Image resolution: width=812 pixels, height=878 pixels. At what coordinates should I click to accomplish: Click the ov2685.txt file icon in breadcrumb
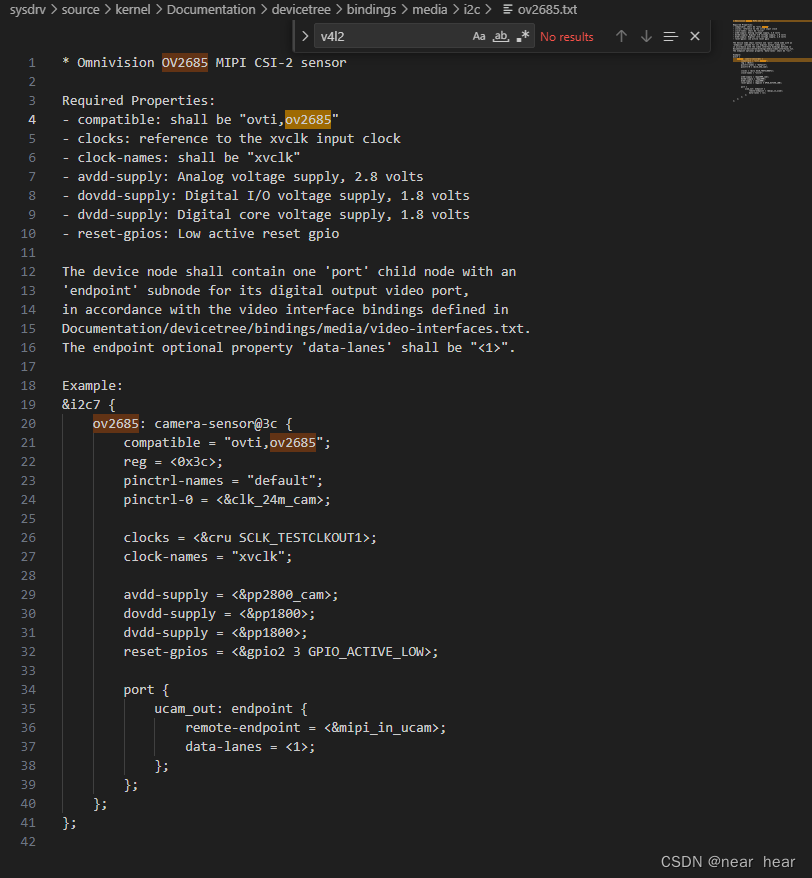[x=507, y=10]
